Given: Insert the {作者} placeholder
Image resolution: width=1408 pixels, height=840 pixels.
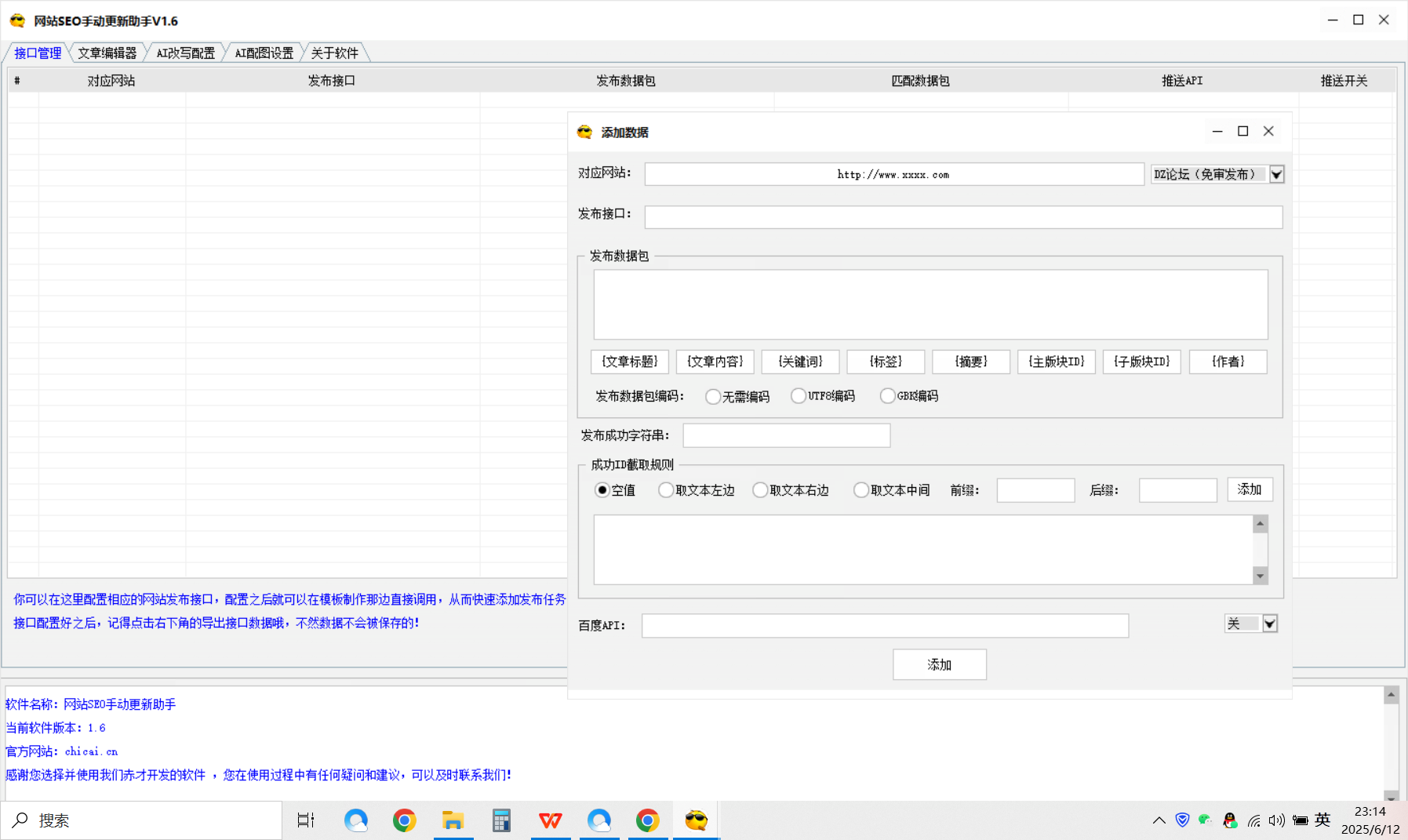Looking at the screenshot, I should (x=1228, y=362).
